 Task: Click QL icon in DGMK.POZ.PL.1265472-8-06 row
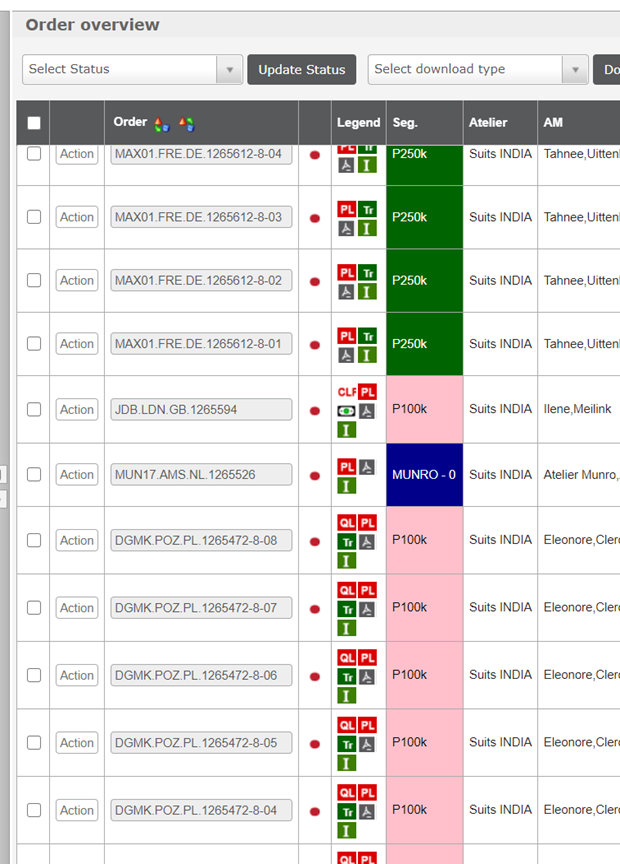(347, 658)
